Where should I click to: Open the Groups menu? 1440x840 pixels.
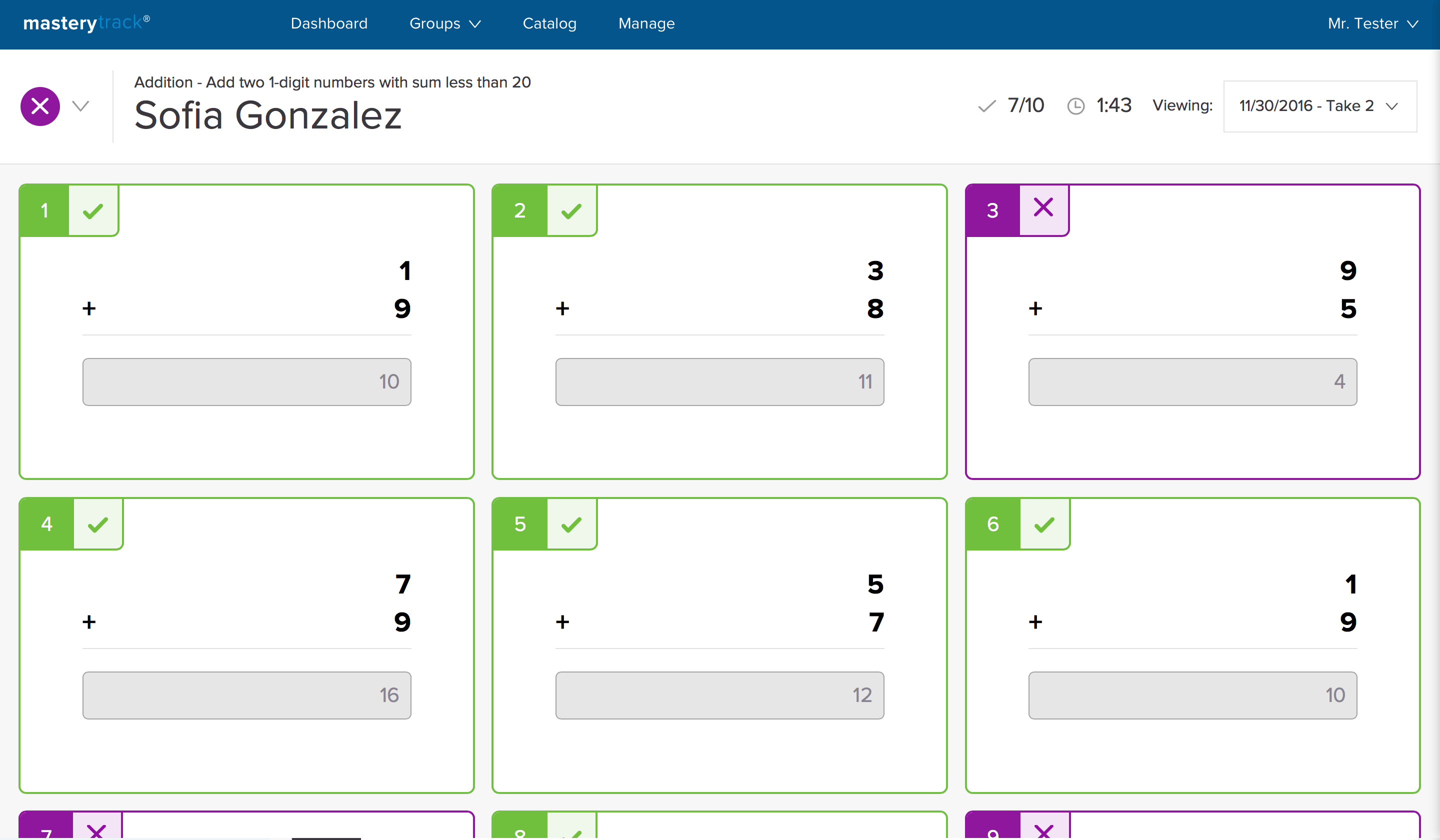[445, 23]
